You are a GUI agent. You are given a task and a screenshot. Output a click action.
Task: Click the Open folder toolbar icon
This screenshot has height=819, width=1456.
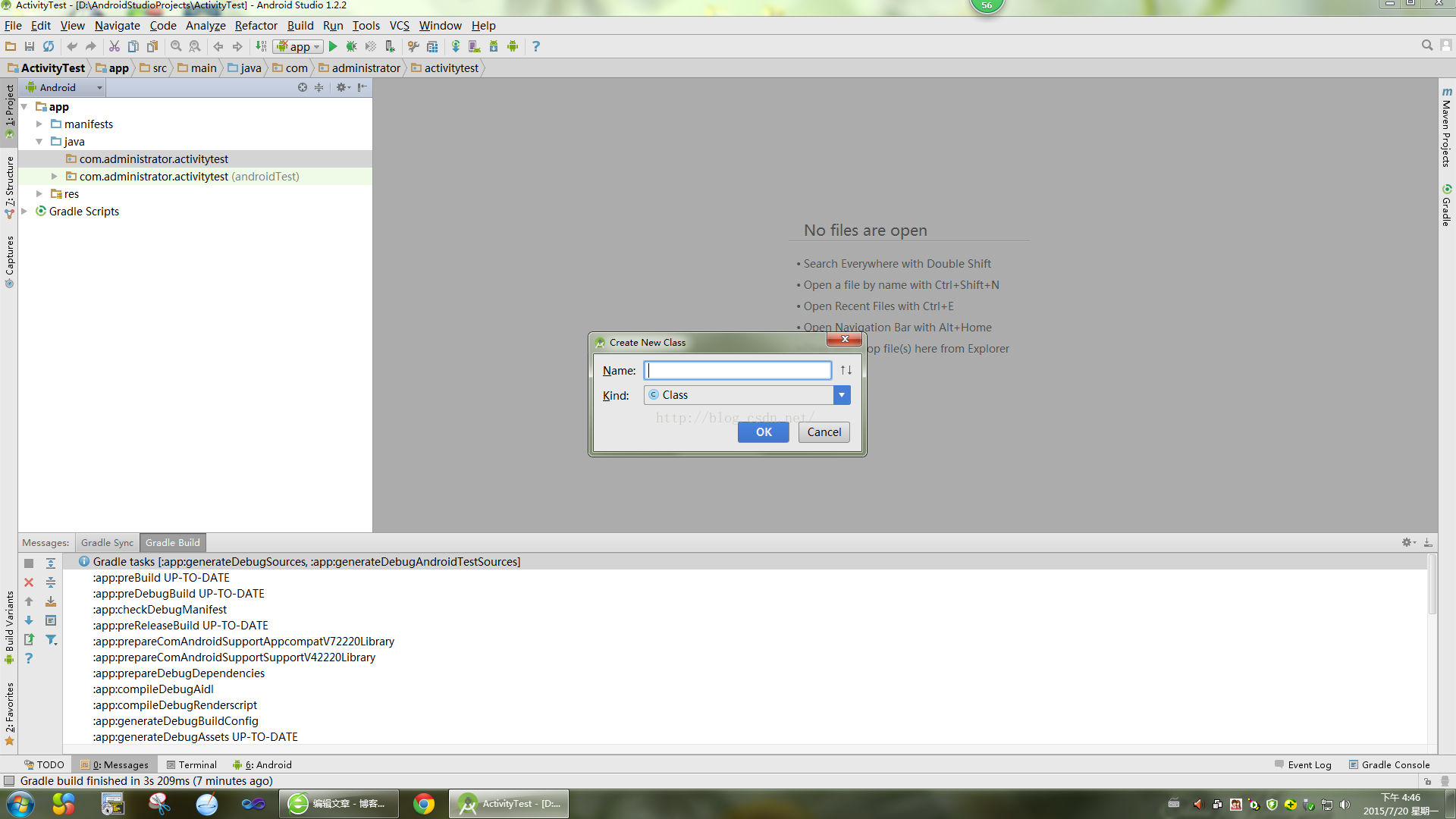(11, 46)
